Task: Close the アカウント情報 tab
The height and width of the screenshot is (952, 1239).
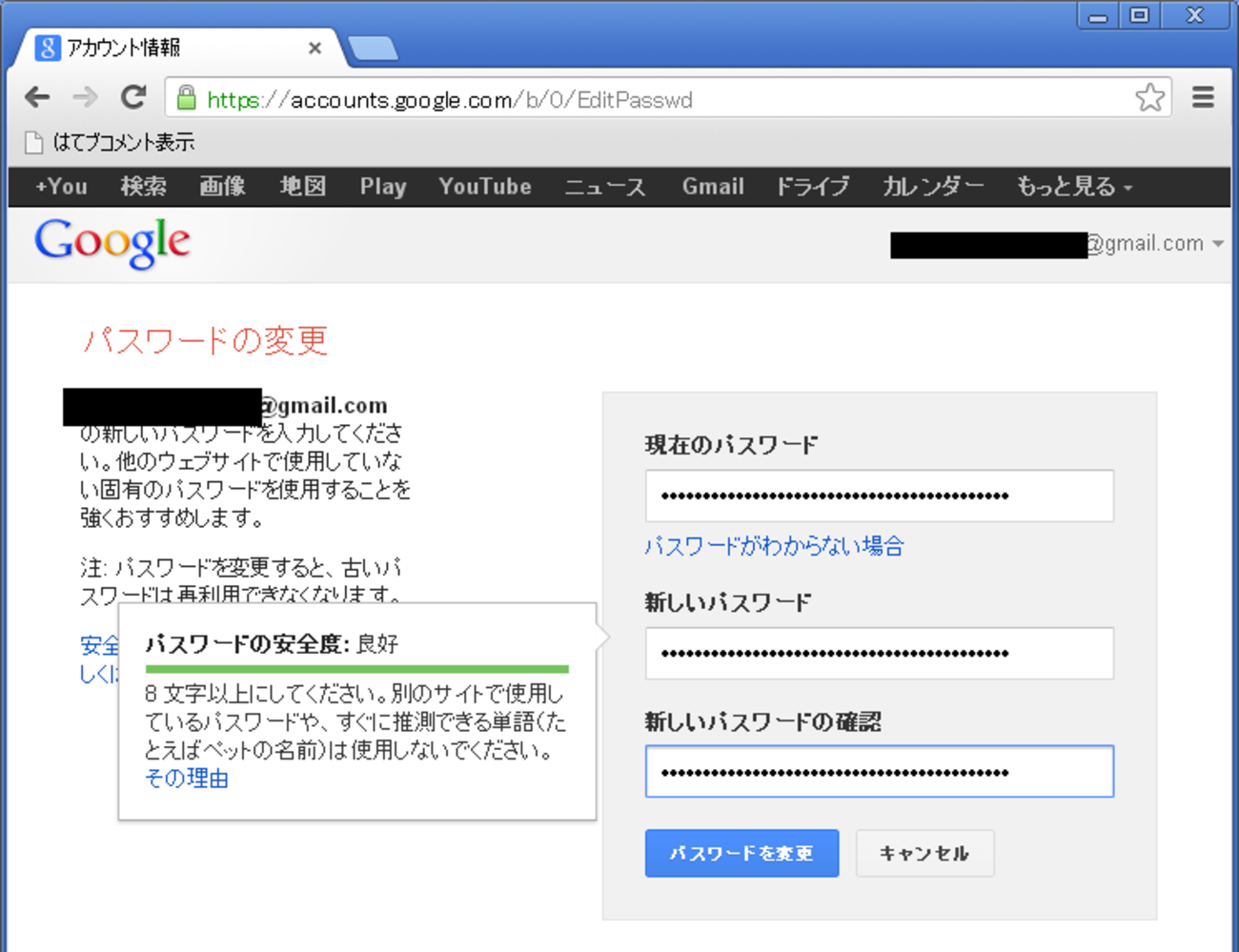Action: 315,48
